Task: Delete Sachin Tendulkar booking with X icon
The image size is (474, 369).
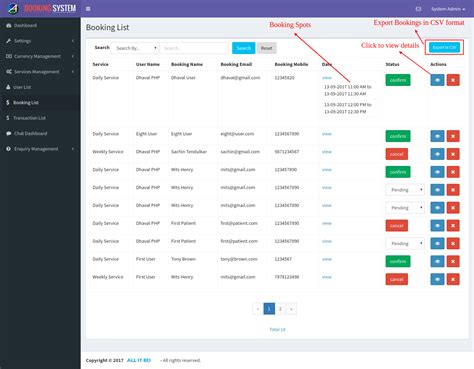Action: coord(453,154)
